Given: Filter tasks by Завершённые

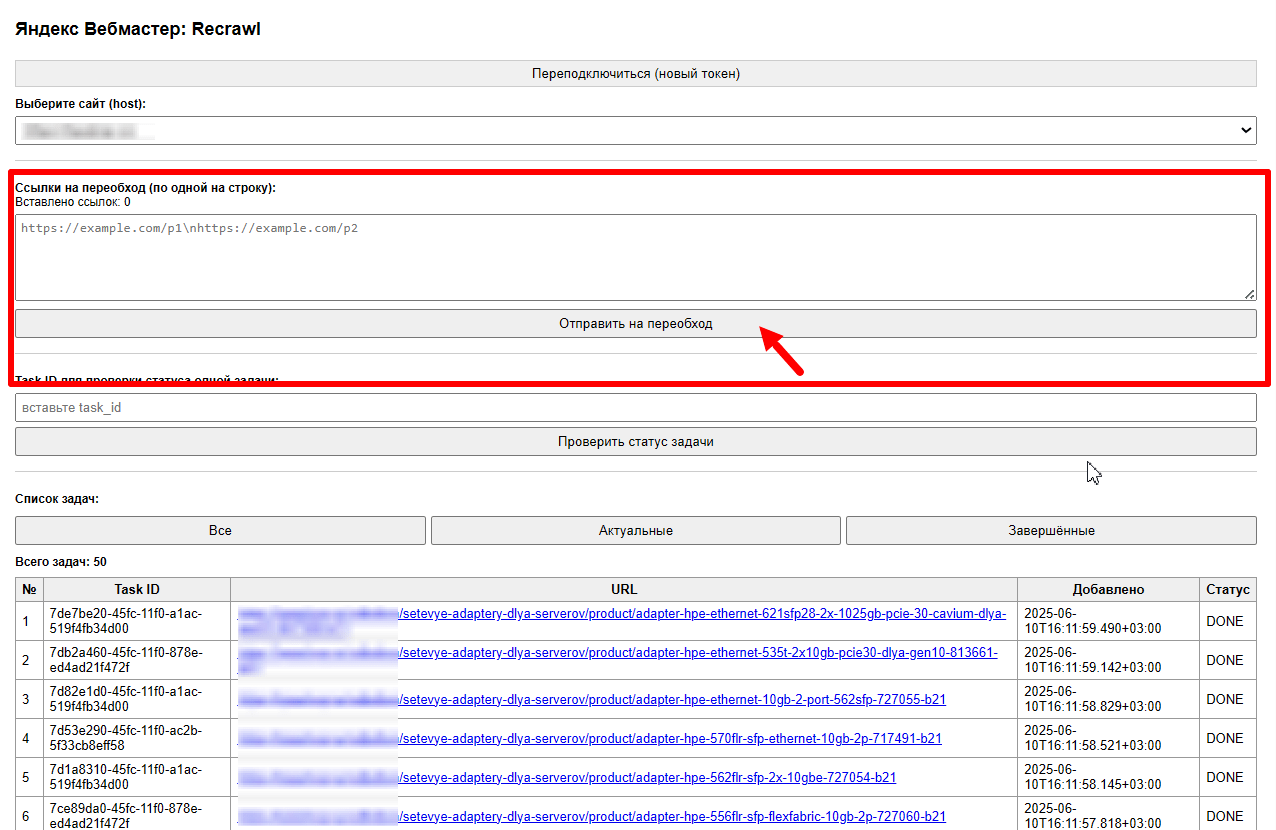Looking at the screenshot, I should pyautogui.click(x=1051, y=531).
